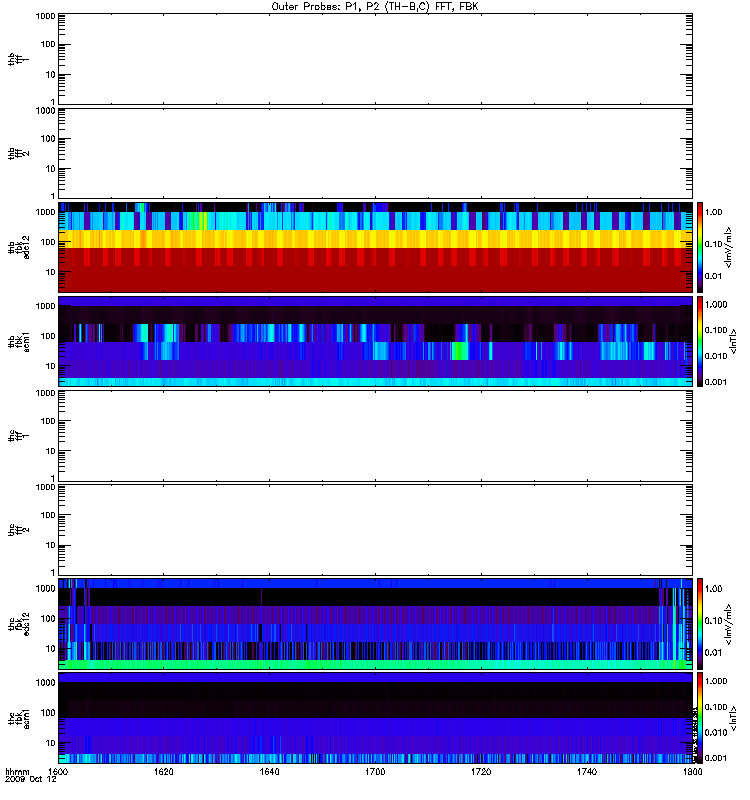Click the "1000" y-axis label of thb fff 1
This screenshot has width=750, height=800.
tap(45, 16)
